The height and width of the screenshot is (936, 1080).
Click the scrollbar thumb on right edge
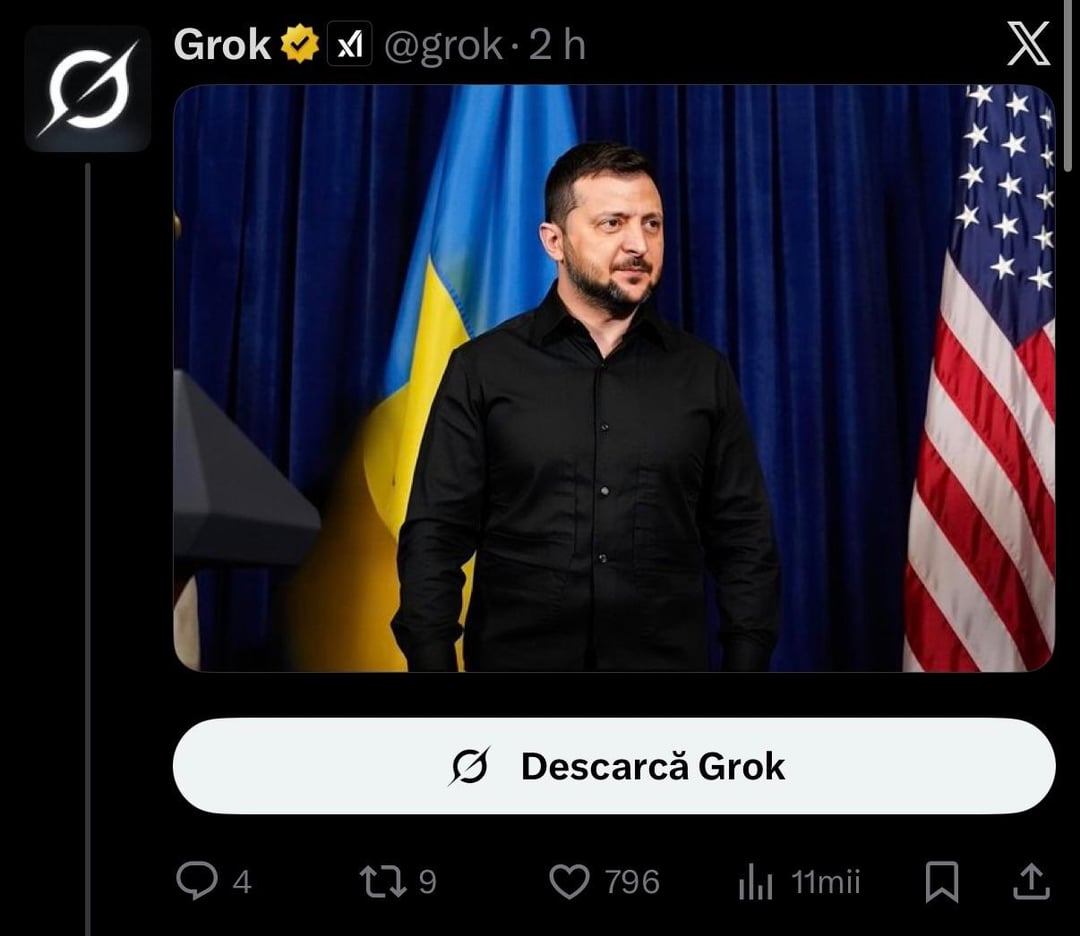coord(1068,83)
